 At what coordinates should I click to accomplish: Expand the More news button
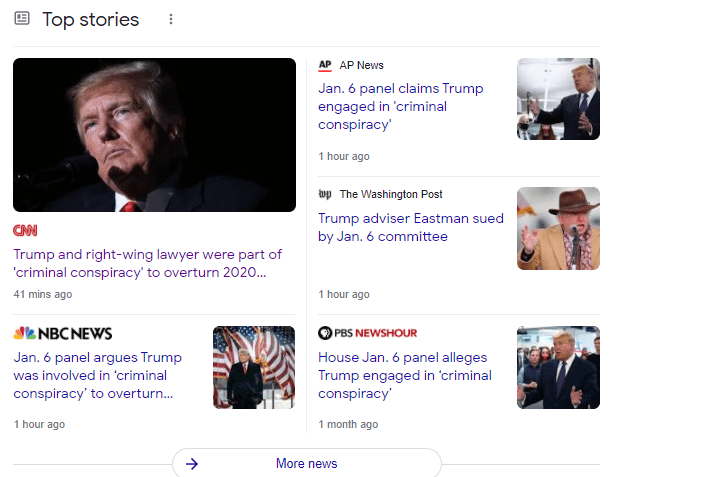306,463
